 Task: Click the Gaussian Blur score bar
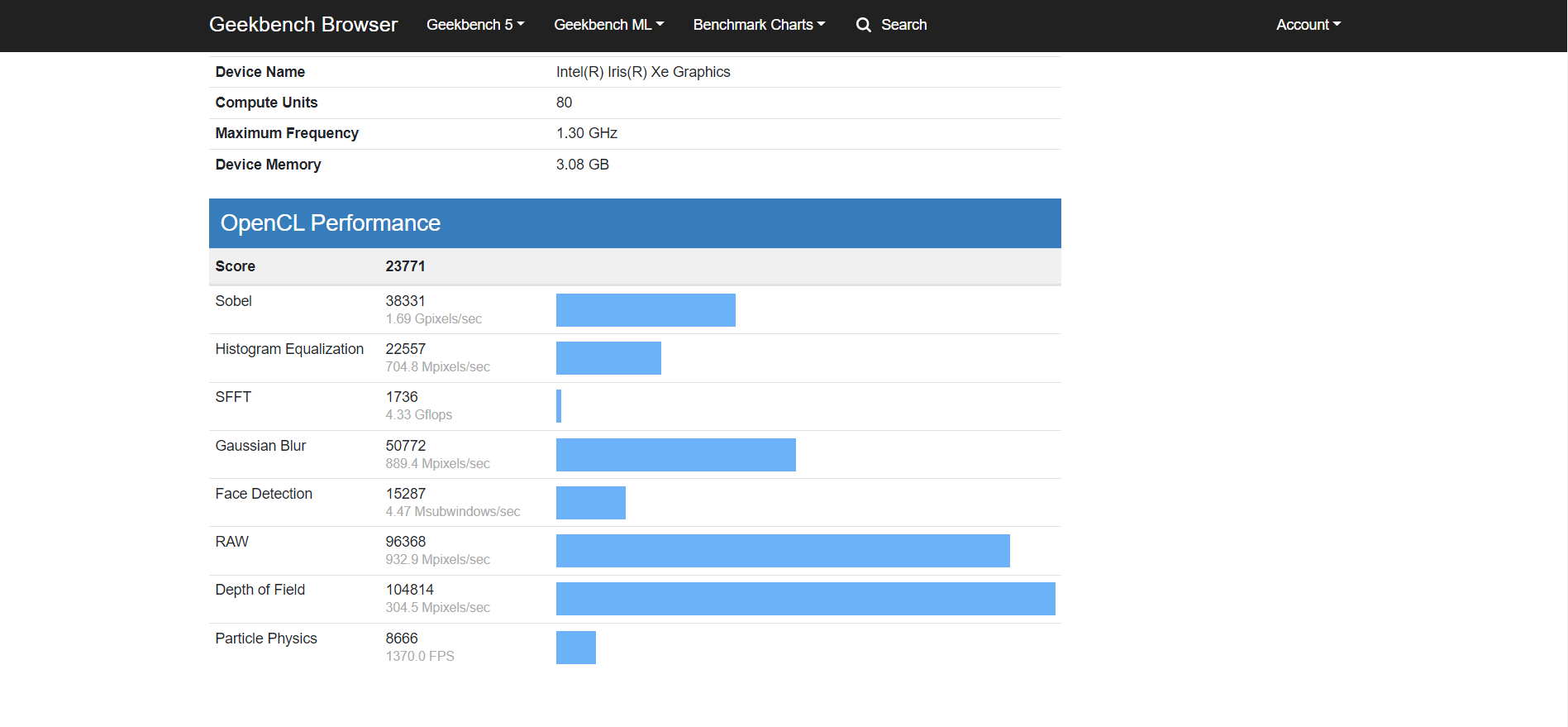pos(675,455)
